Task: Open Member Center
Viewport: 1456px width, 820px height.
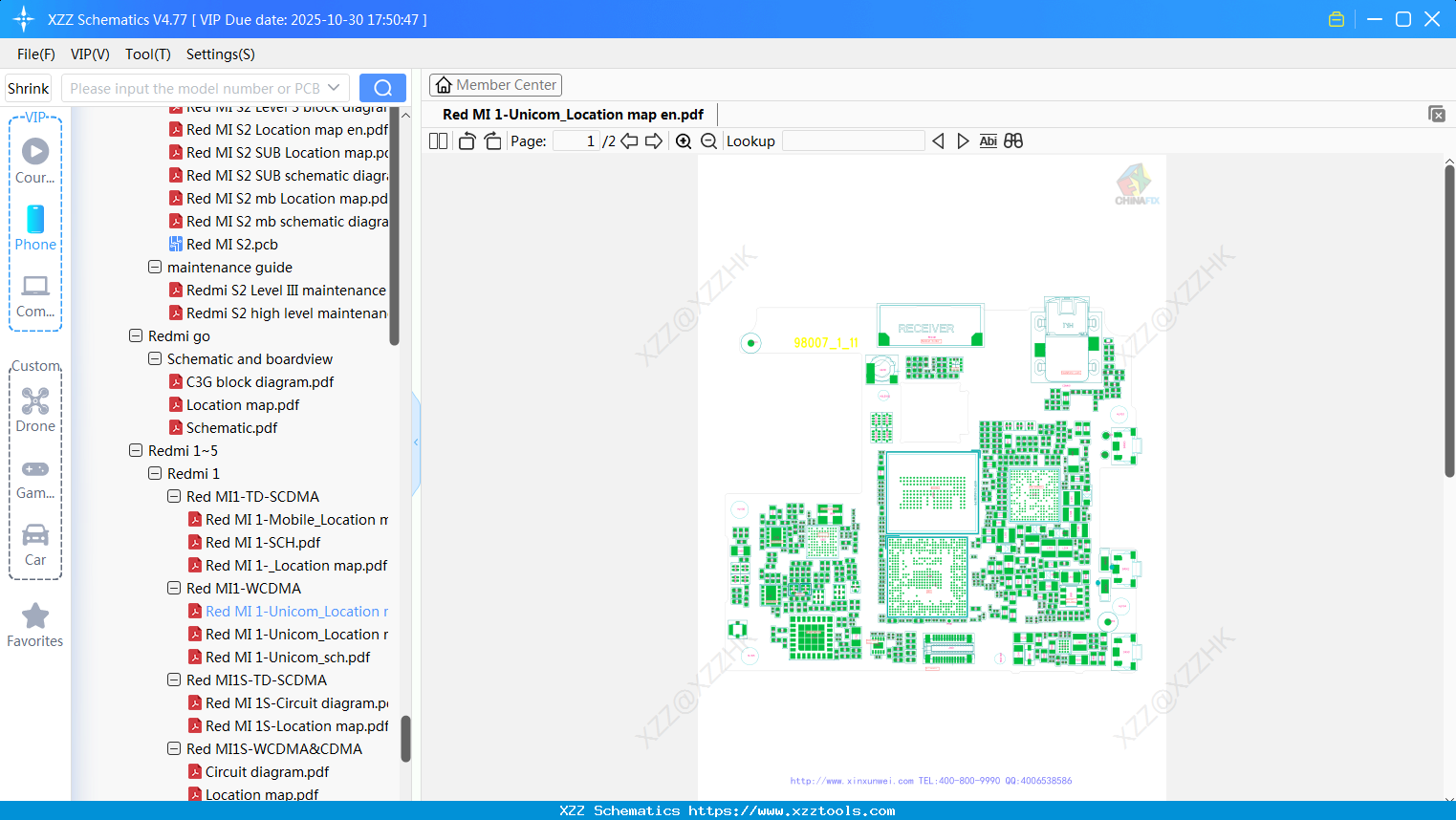Action: [495, 84]
